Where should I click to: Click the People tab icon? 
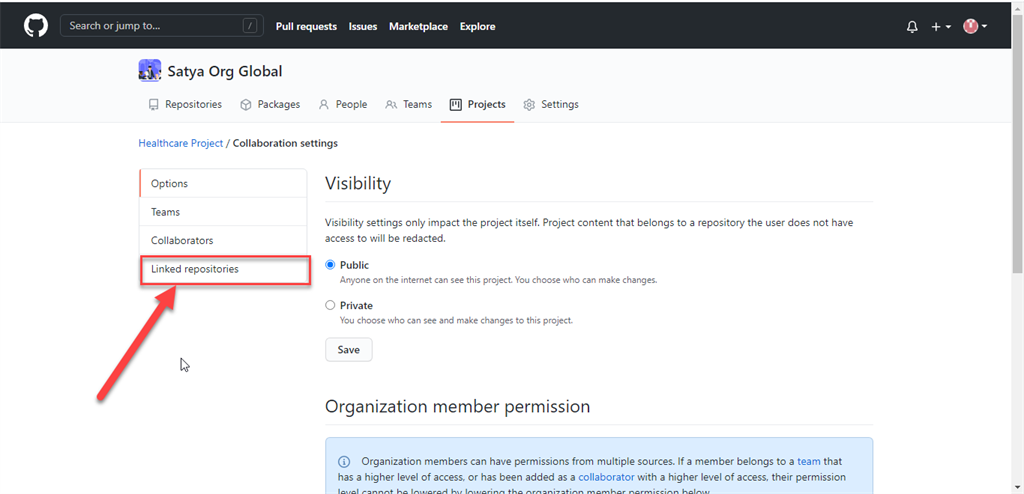point(324,104)
